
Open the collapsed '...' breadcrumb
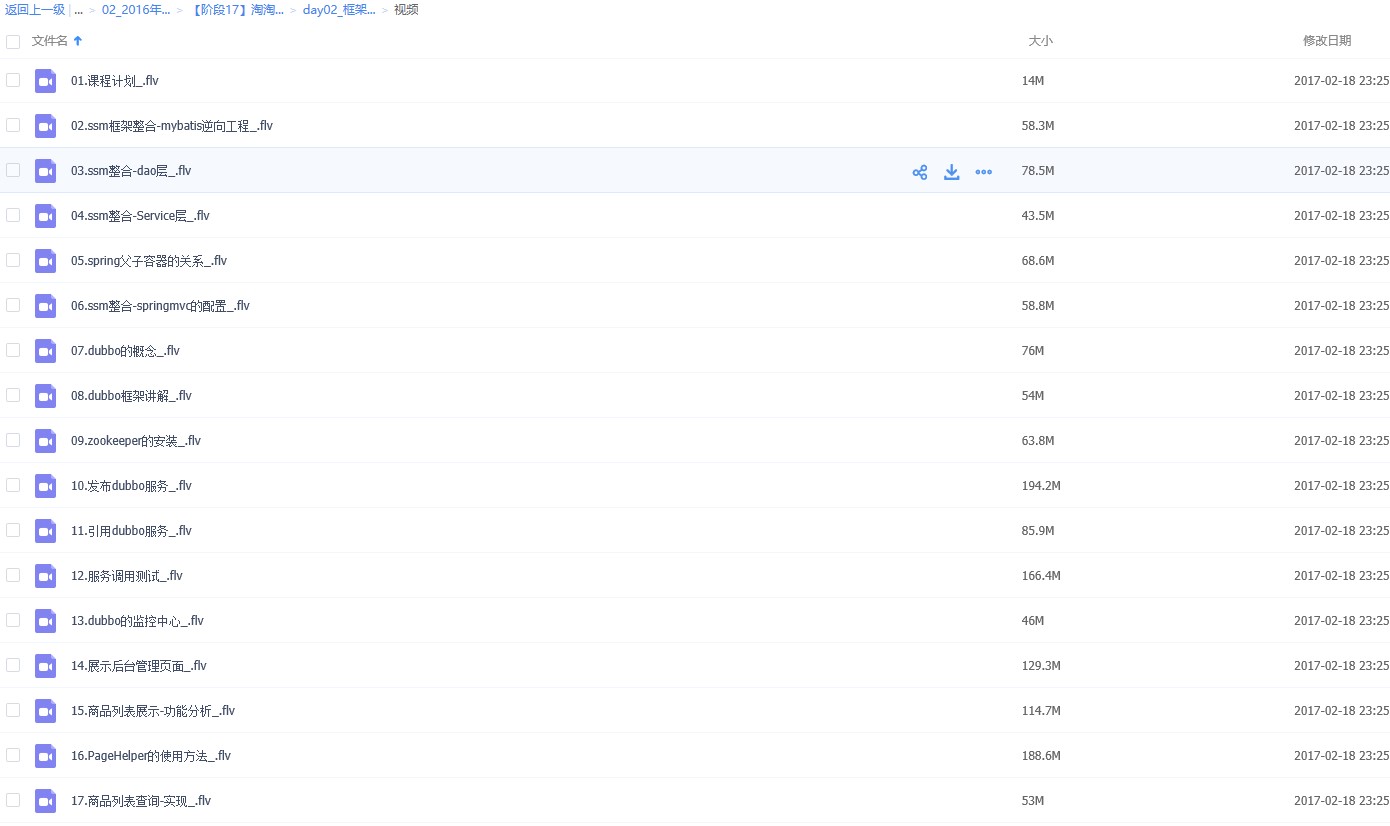point(78,10)
